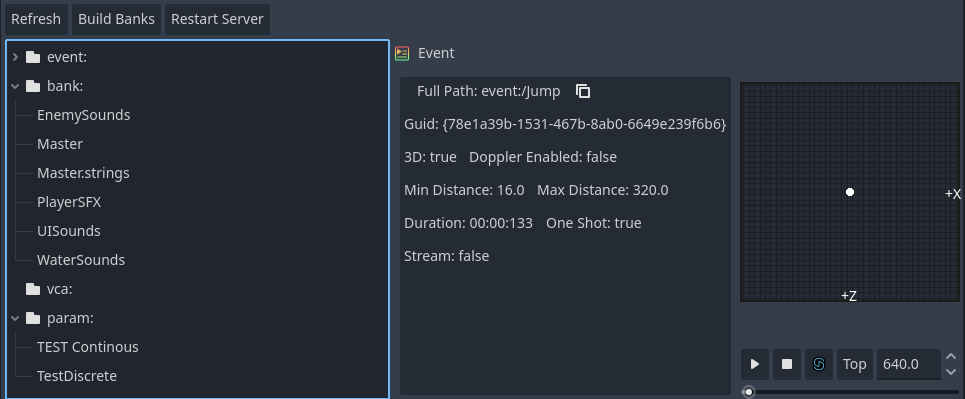The image size is (965, 399).
Task: Expand the event: folder chevron
Action: click(15, 57)
